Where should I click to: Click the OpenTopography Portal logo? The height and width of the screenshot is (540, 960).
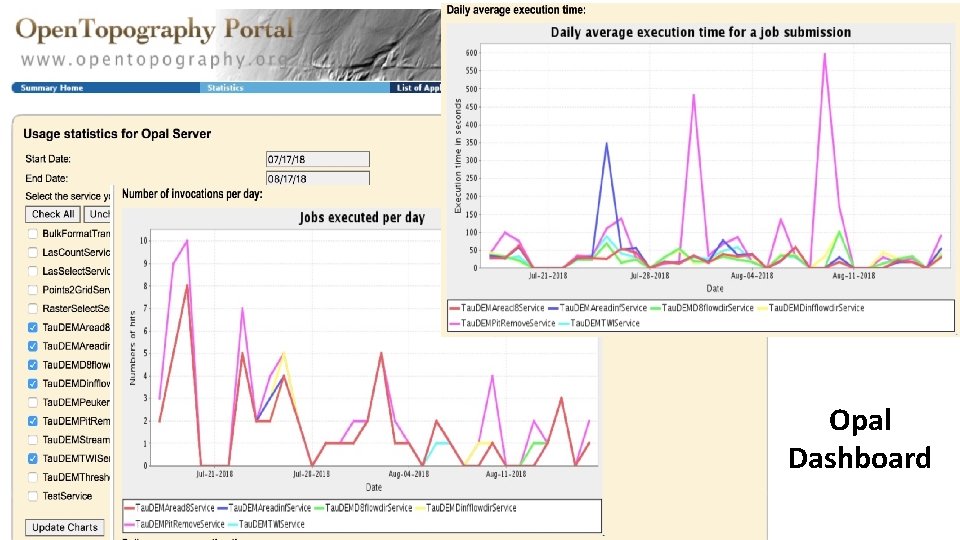coord(154,29)
